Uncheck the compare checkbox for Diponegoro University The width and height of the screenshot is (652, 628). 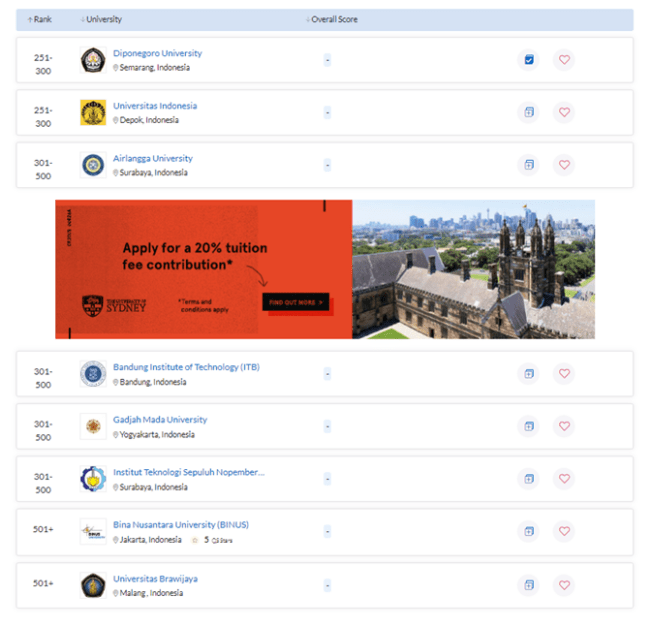[529, 60]
